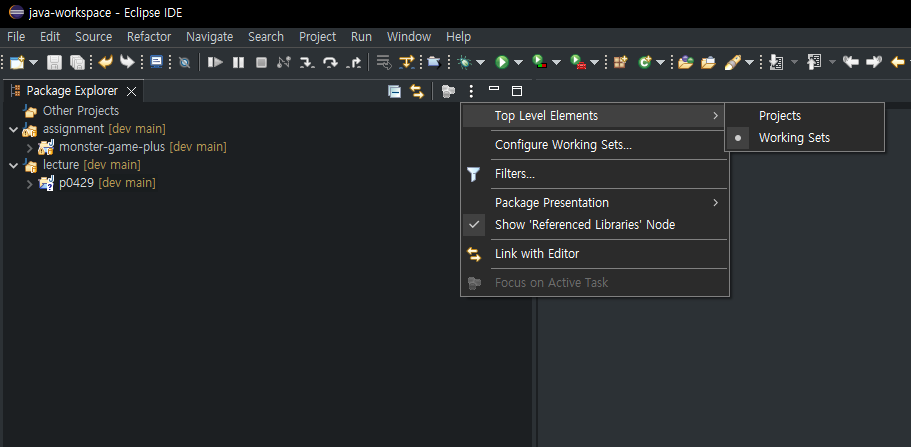Image resolution: width=911 pixels, height=447 pixels.
Task: Click the yellow Back navigation arrow
Action: click(x=898, y=62)
